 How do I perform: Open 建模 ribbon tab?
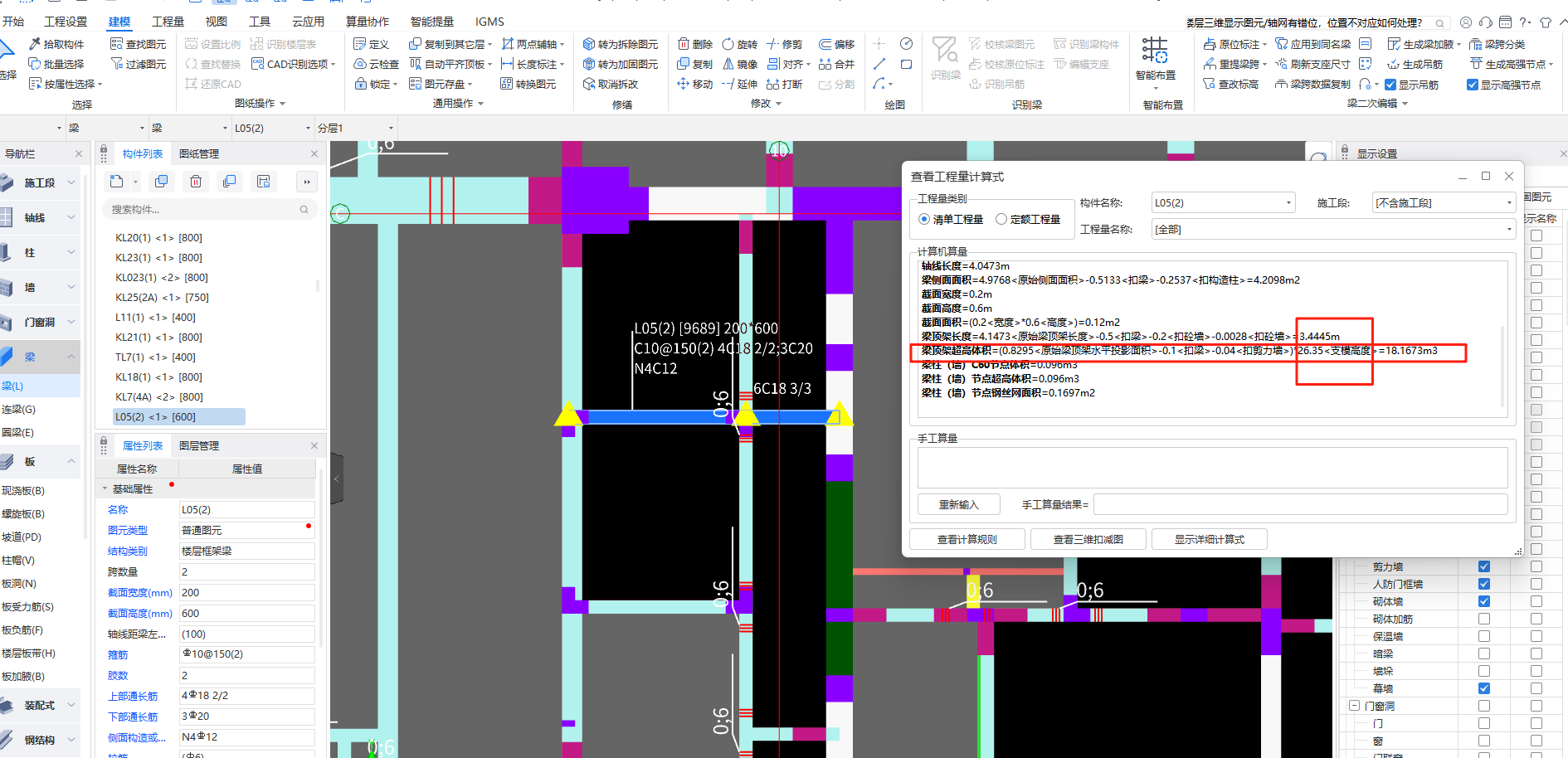tap(119, 22)
